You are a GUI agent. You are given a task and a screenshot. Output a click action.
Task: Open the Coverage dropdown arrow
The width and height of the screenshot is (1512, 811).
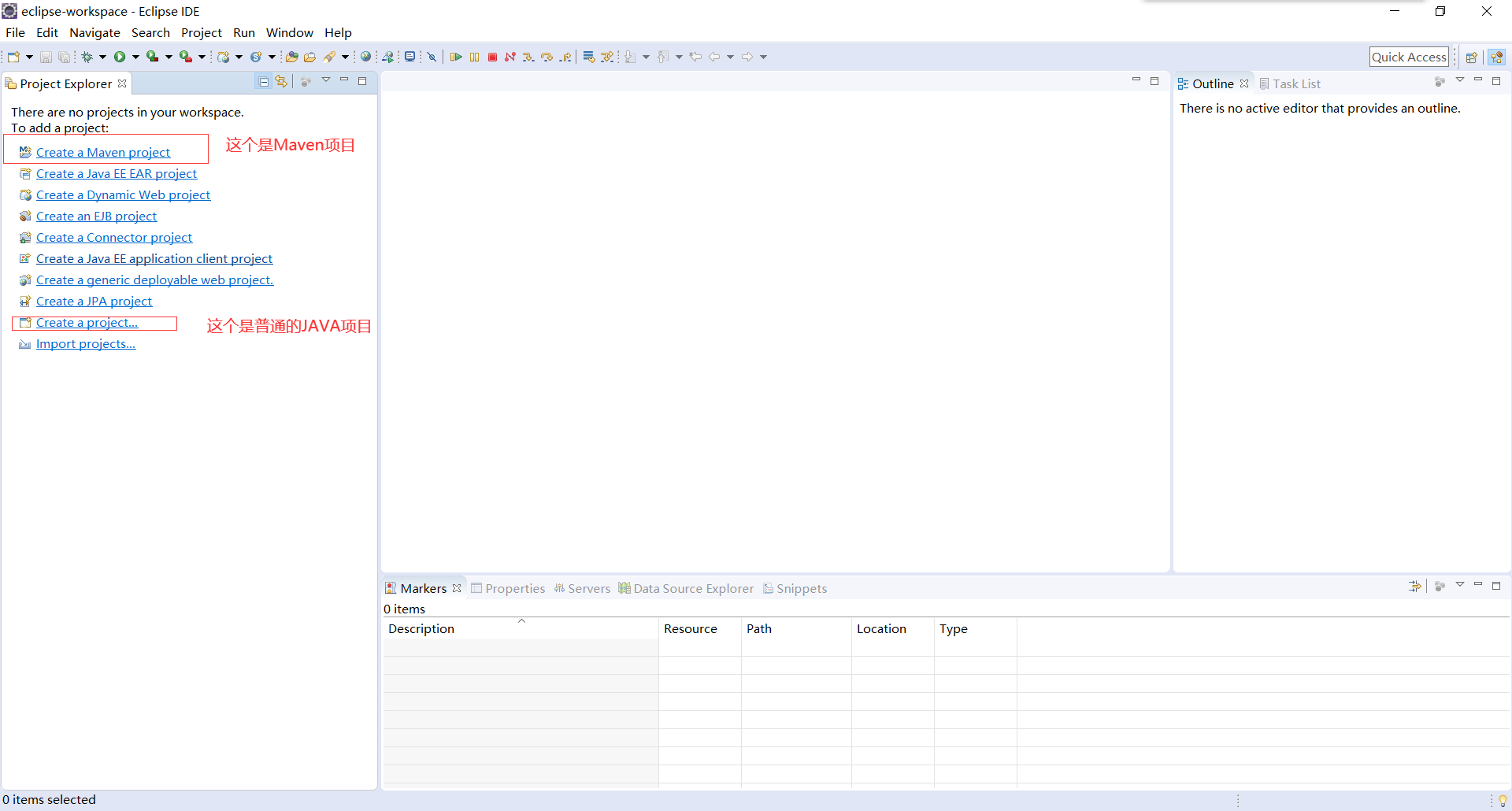tap(169, 57)
